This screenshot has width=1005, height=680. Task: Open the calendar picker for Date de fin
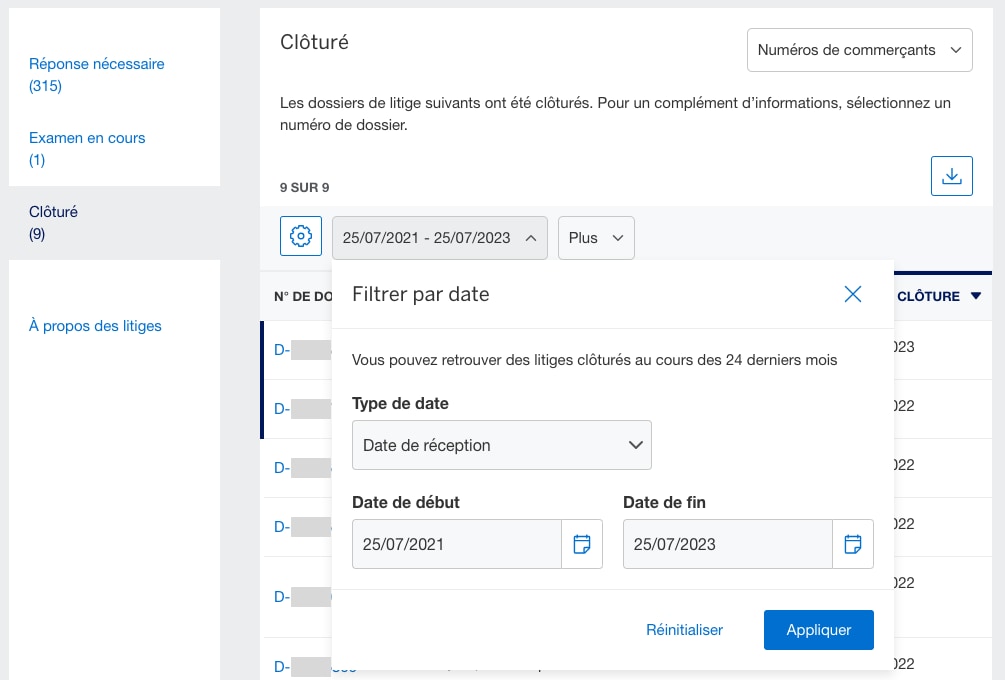tap(852, 543)
